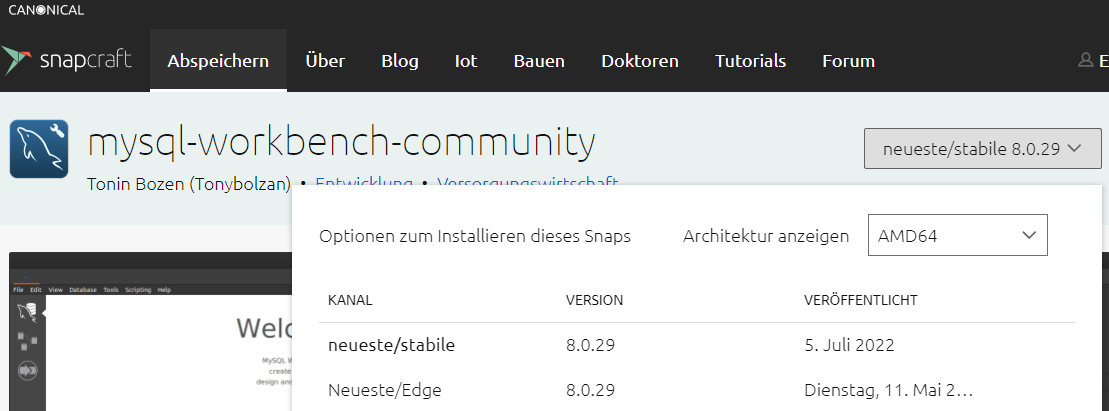Click the Snapcraft bird logo
The image size is (1109, 411).
tap(16, 61)
